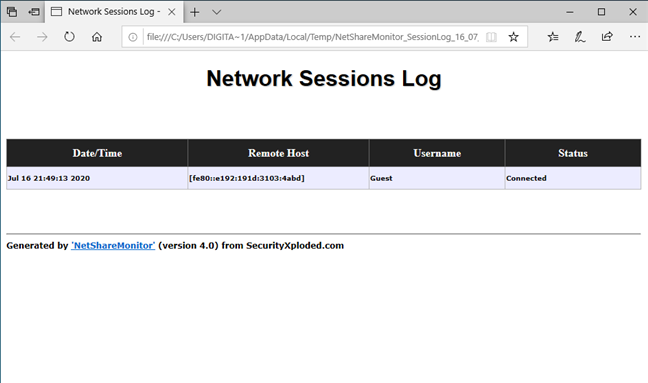Add notes with the pen icon
This screenshot has width=648, height=383.
pos(580,37)
